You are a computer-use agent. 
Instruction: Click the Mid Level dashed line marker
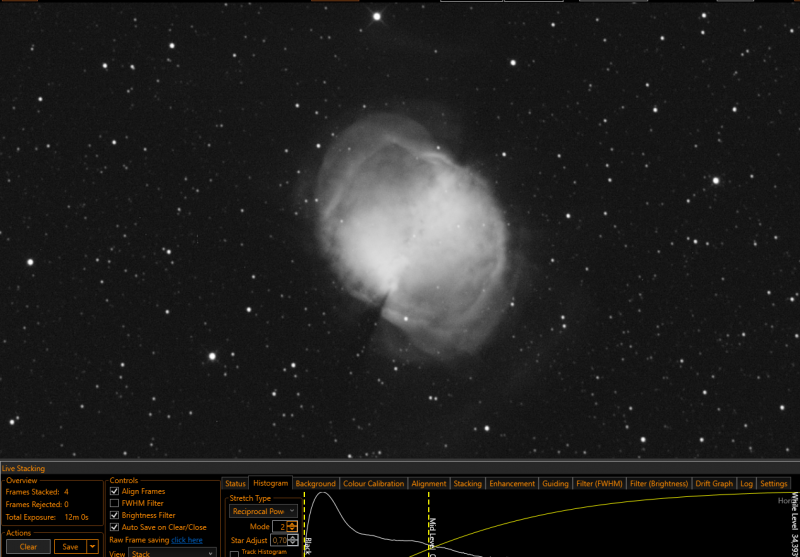[429, 524]
